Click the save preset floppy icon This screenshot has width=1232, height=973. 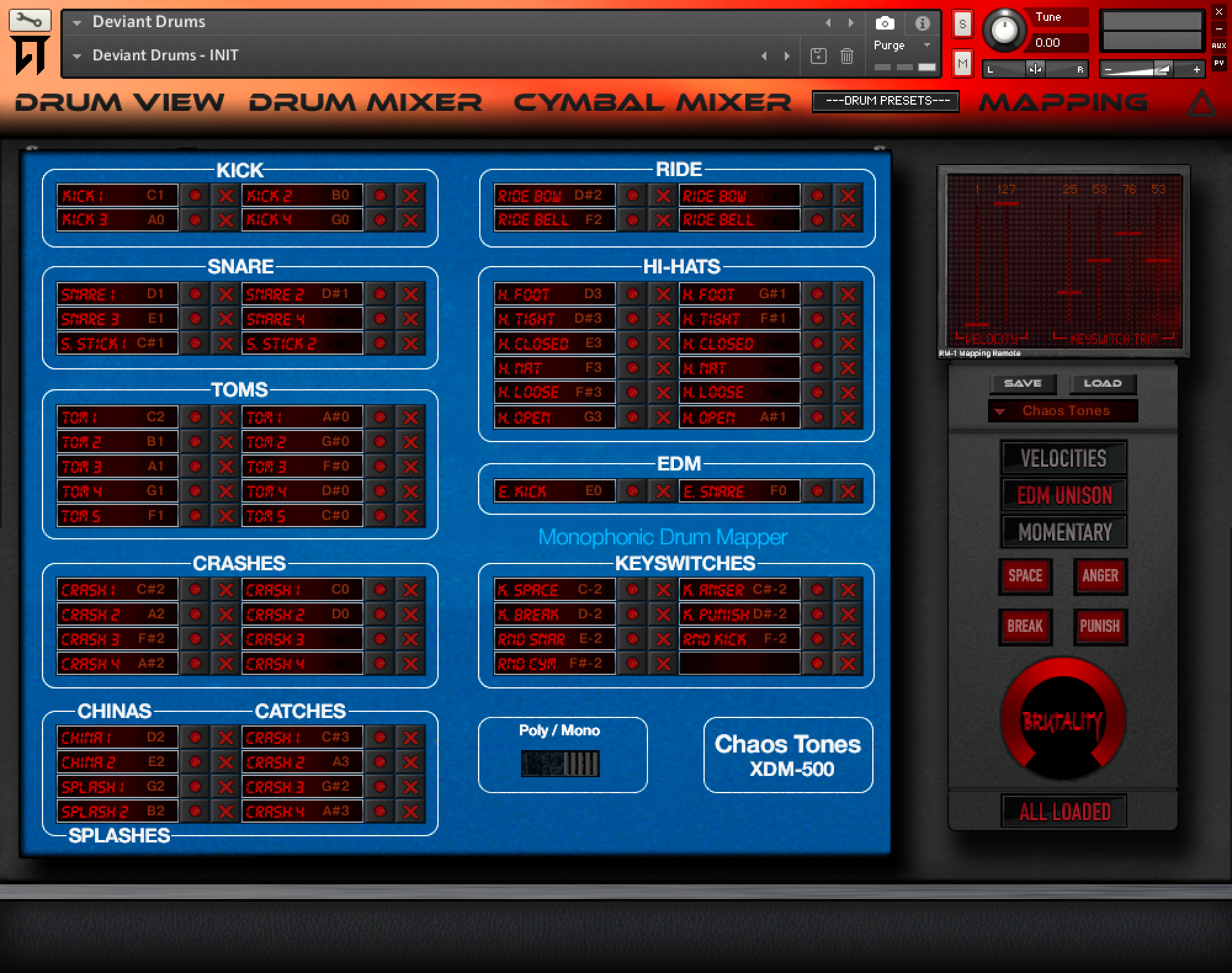(818, 56)
